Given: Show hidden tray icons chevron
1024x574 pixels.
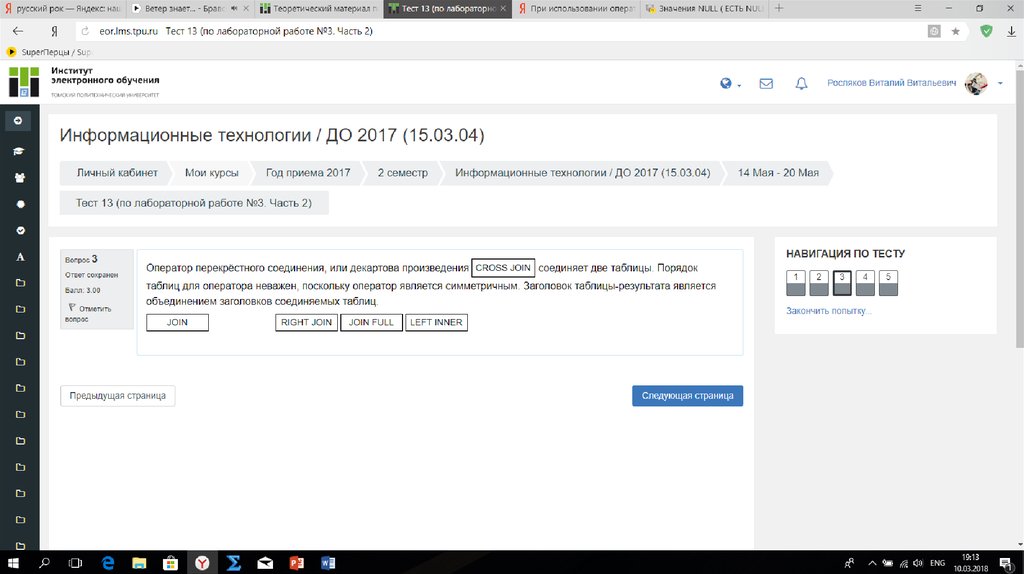Looking at the screenshot, I should 872,562.
